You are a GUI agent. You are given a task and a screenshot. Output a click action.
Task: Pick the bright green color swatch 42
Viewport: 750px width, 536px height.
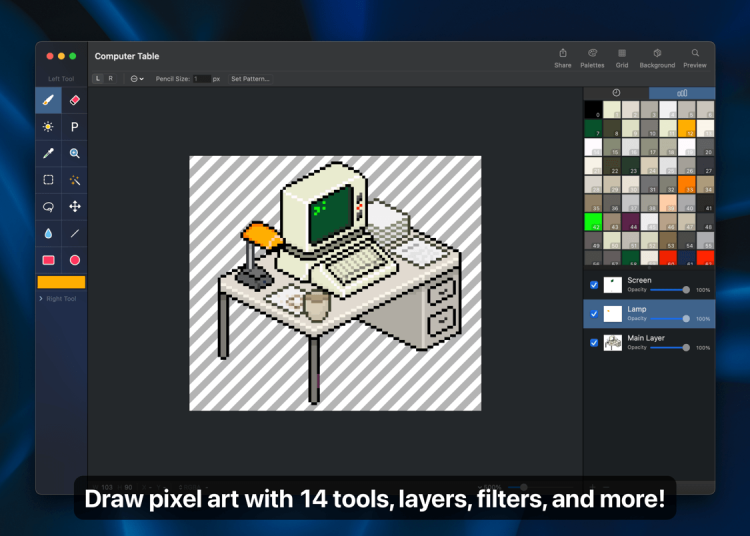pos(594,222)
